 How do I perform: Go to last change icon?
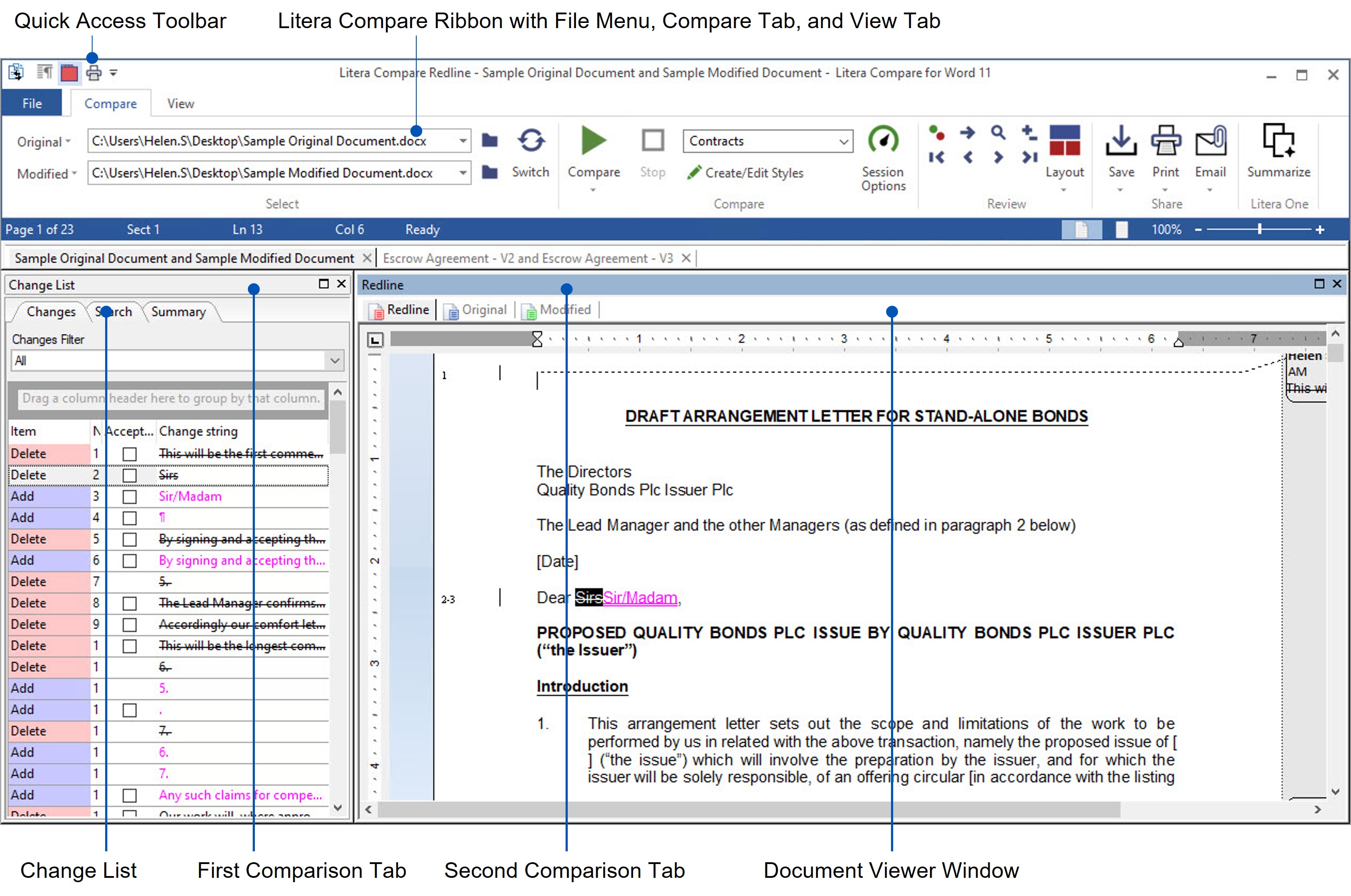pyautogui.click(x=1029, y=157)
